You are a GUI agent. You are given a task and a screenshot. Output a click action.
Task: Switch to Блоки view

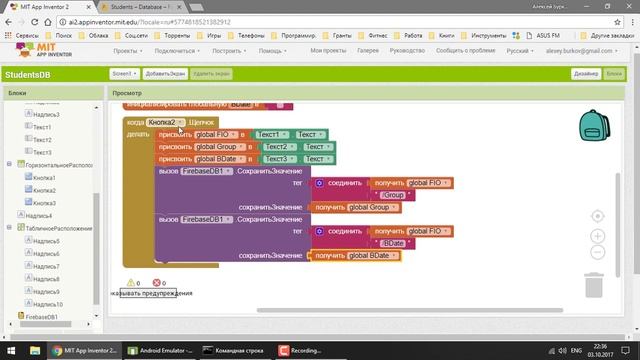(x=614, y=74)
